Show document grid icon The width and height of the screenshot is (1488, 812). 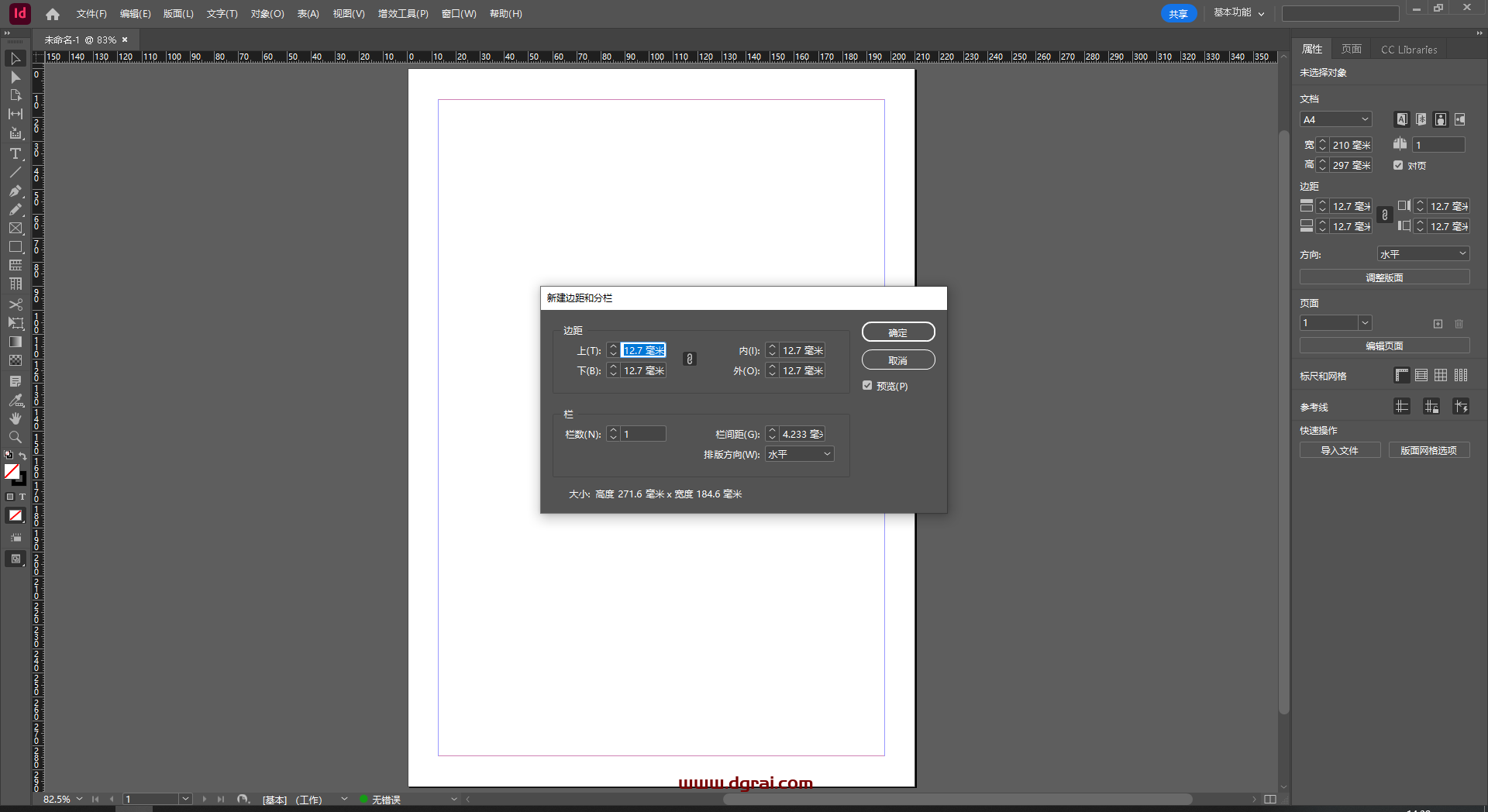[1441, 376]
